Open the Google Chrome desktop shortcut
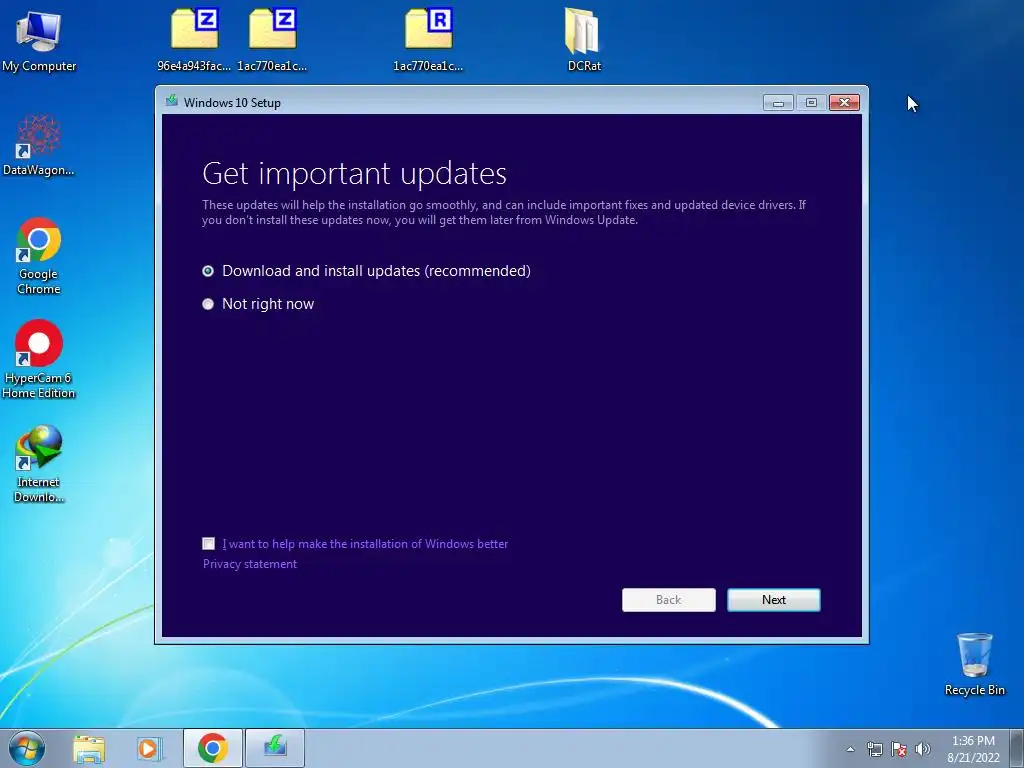 39,255
